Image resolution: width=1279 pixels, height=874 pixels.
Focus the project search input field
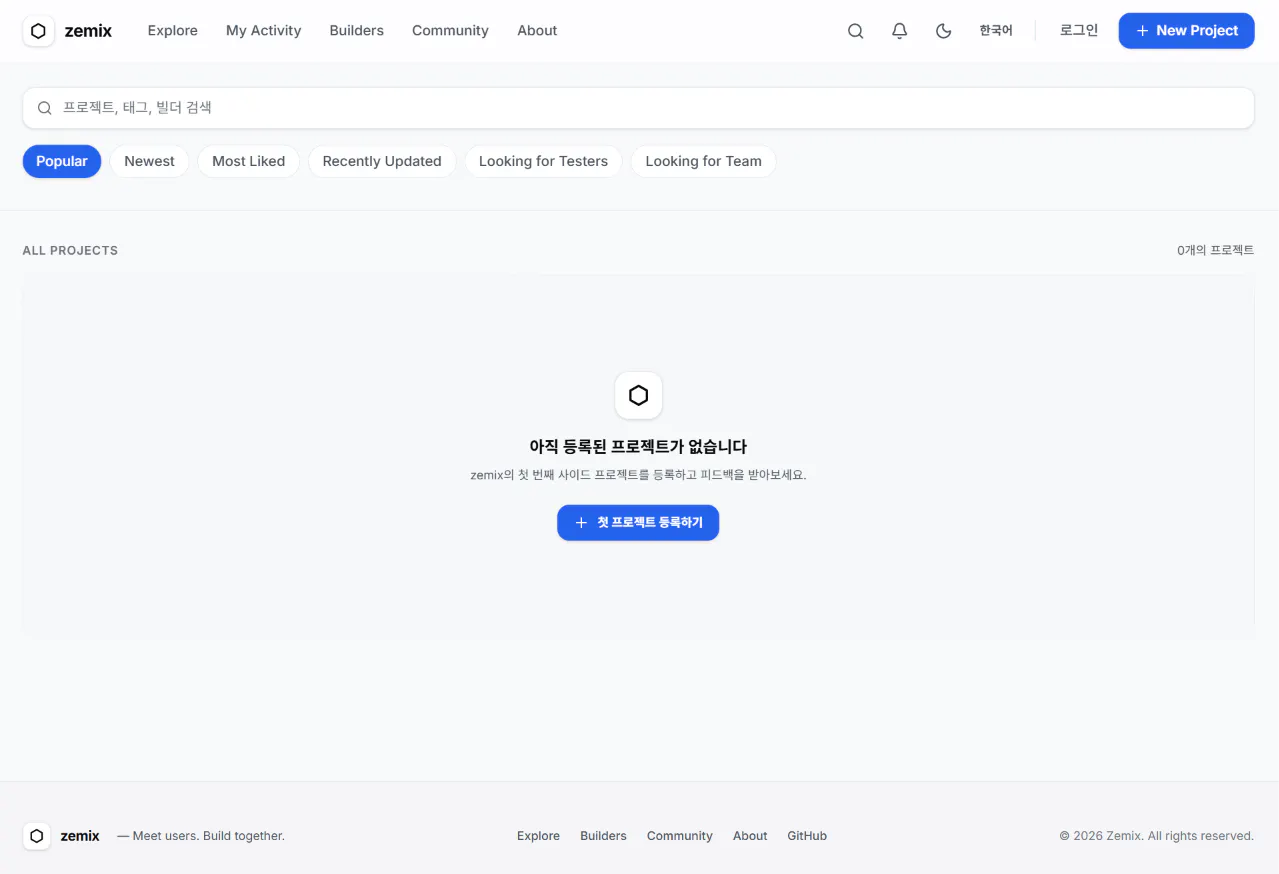click(x=638, y=108)
